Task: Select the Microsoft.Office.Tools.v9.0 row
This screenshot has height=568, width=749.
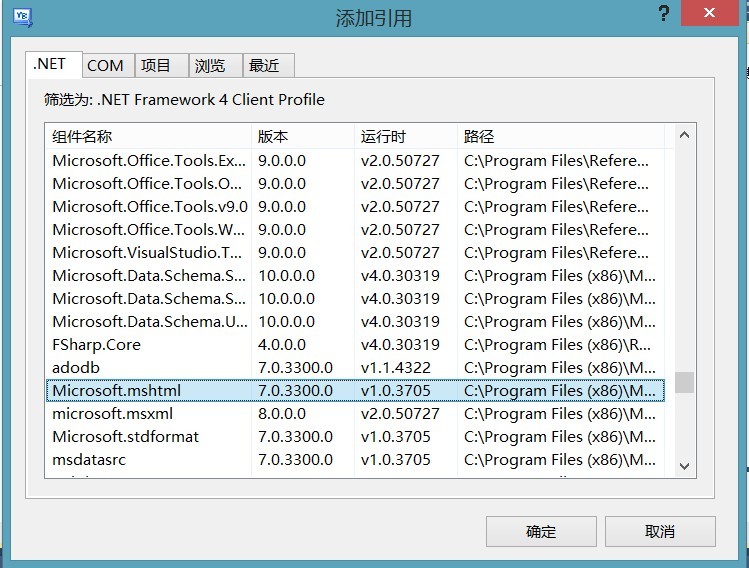Action: click(355, 207)
